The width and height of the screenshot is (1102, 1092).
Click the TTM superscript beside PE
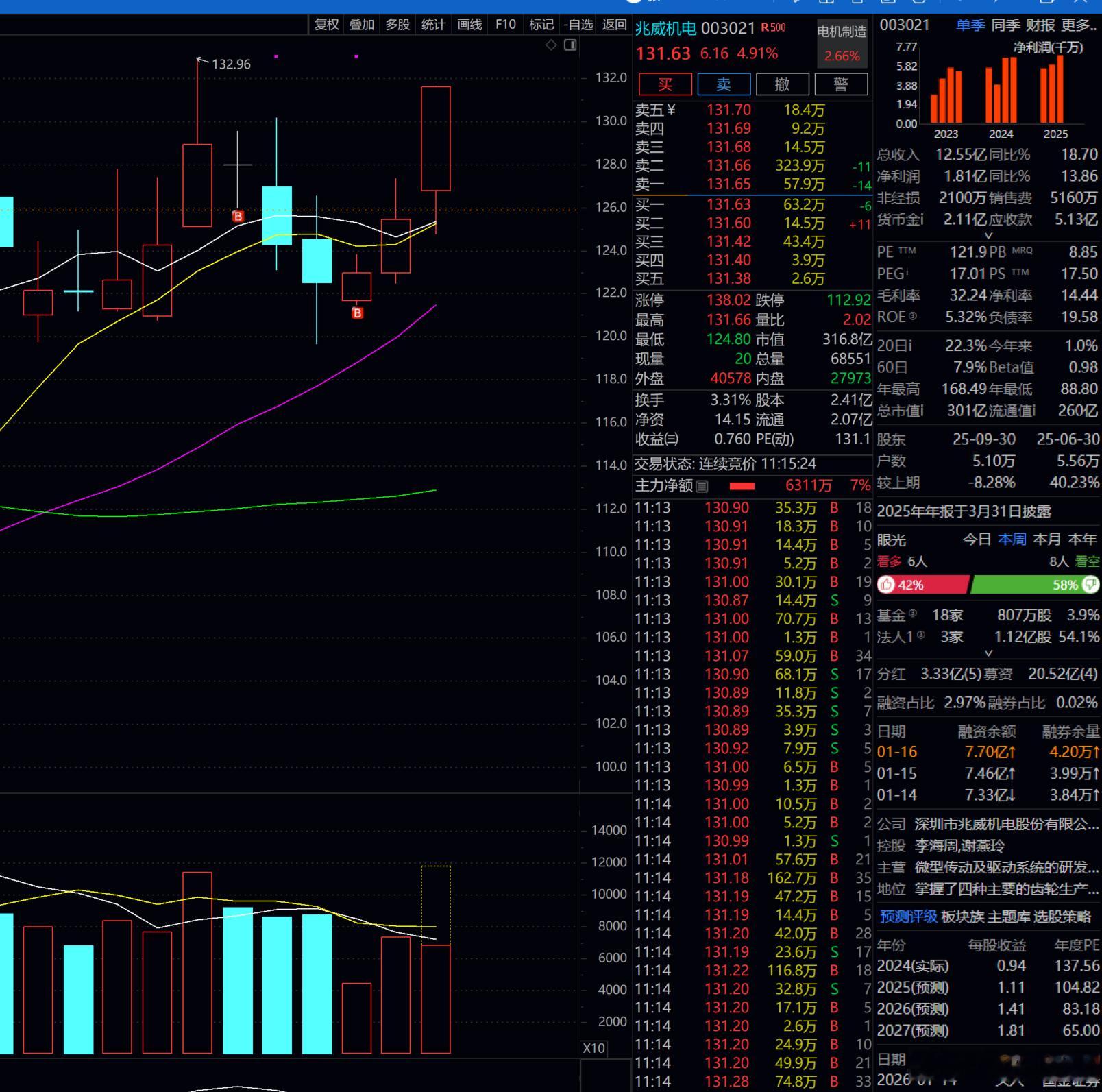click(x=907, y=250)
